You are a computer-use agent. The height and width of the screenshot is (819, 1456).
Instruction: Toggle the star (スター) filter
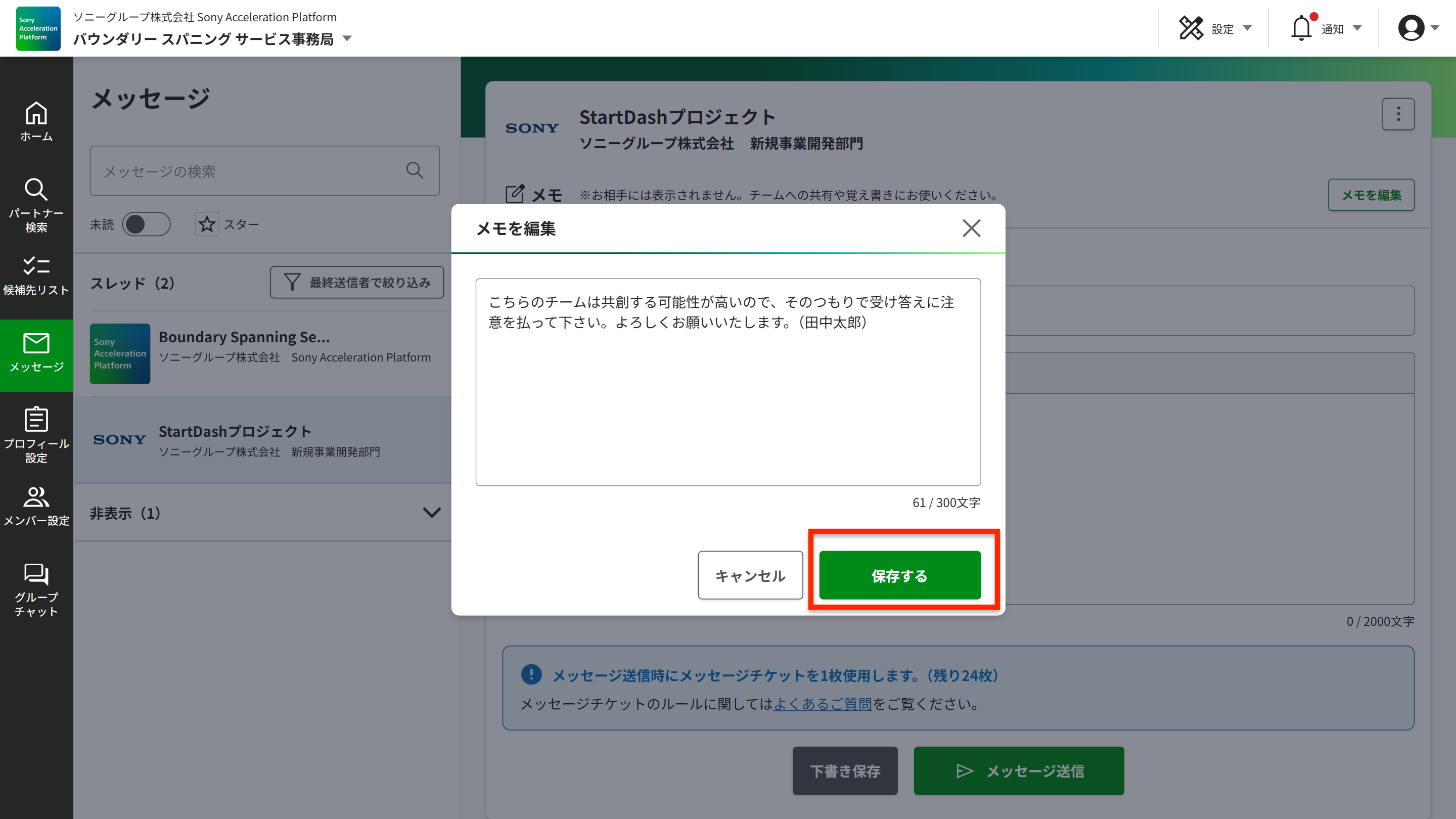coord(207,224)
